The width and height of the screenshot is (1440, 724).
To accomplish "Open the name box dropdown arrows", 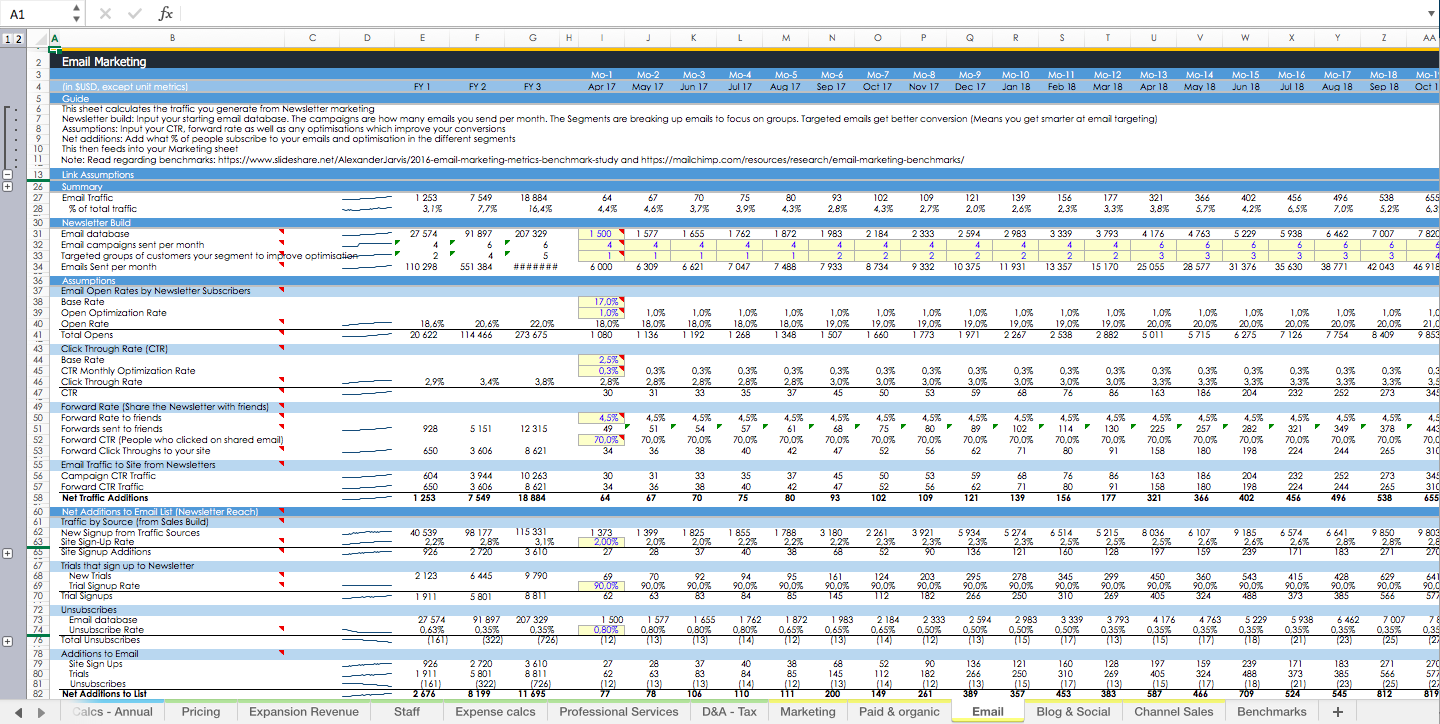I will (x=77, y=14).
